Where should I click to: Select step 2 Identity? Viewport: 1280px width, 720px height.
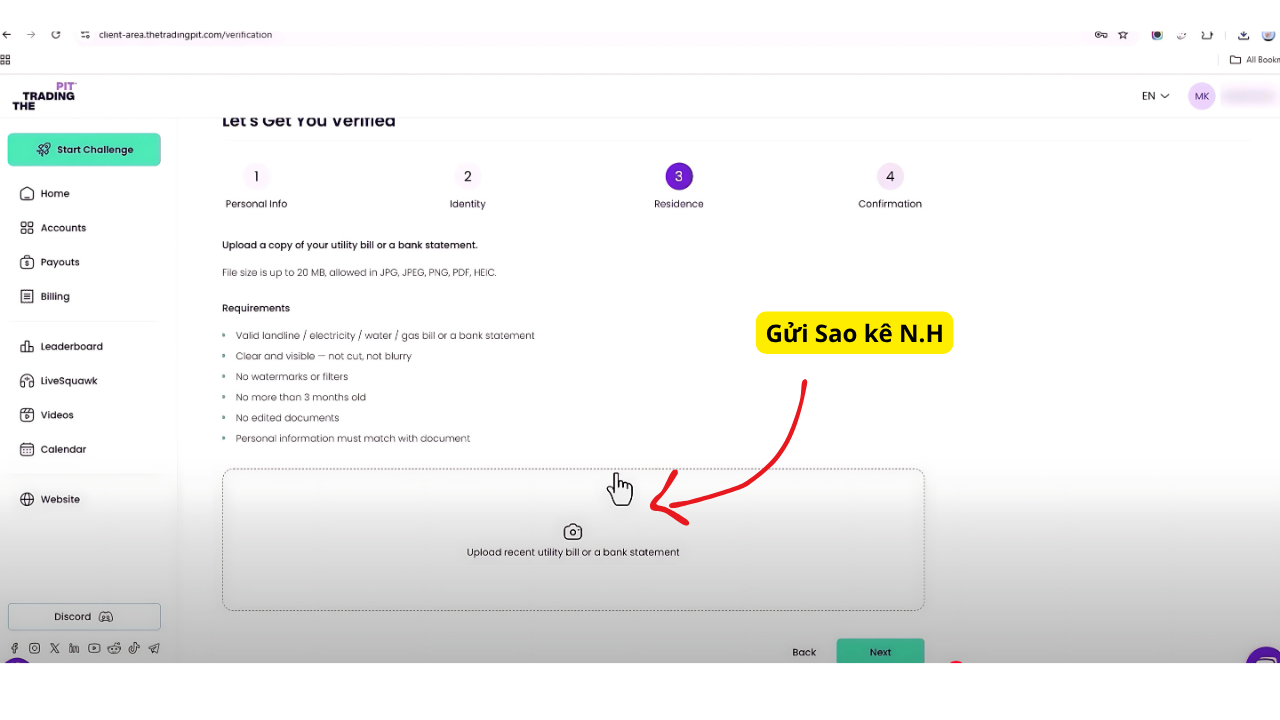pyautogui.click(x=467, y=177)
